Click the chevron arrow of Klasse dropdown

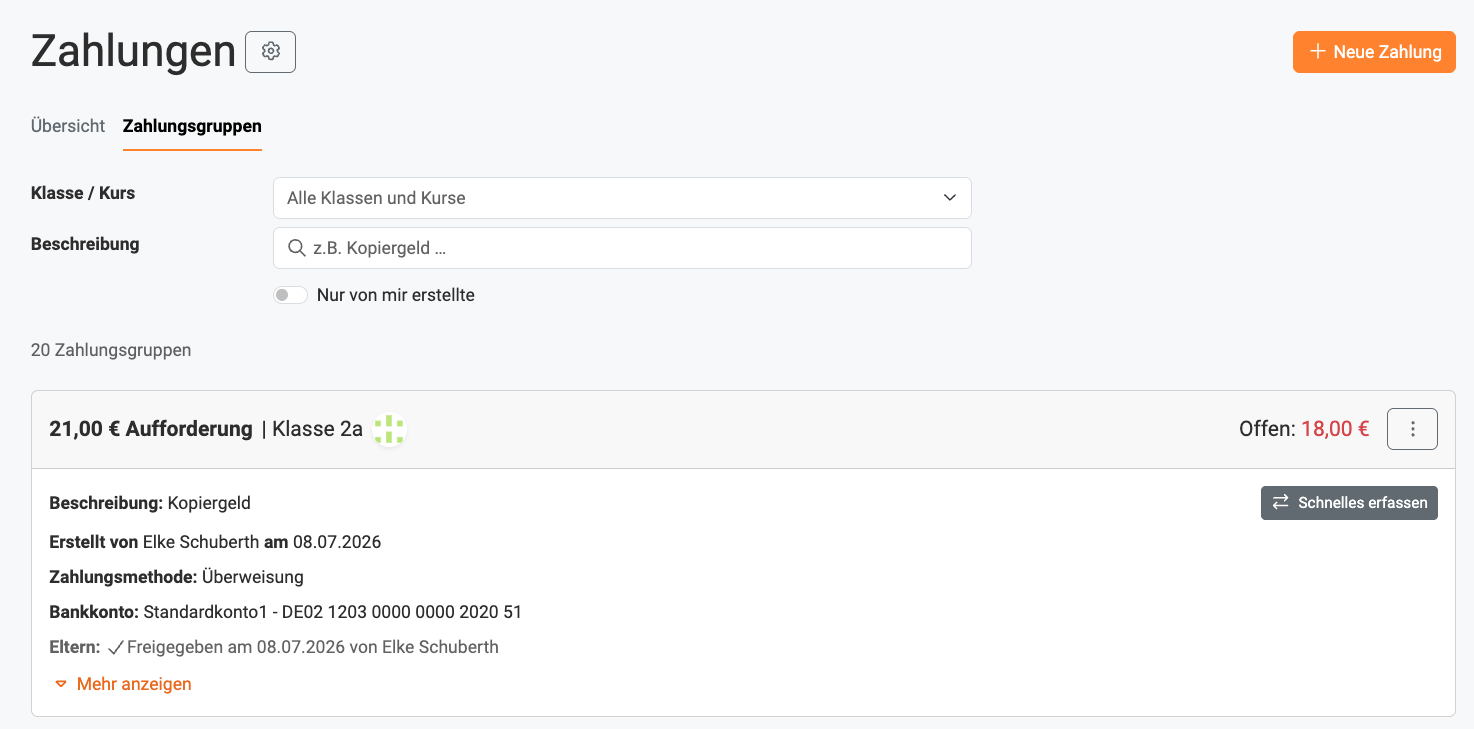[949, 198]
